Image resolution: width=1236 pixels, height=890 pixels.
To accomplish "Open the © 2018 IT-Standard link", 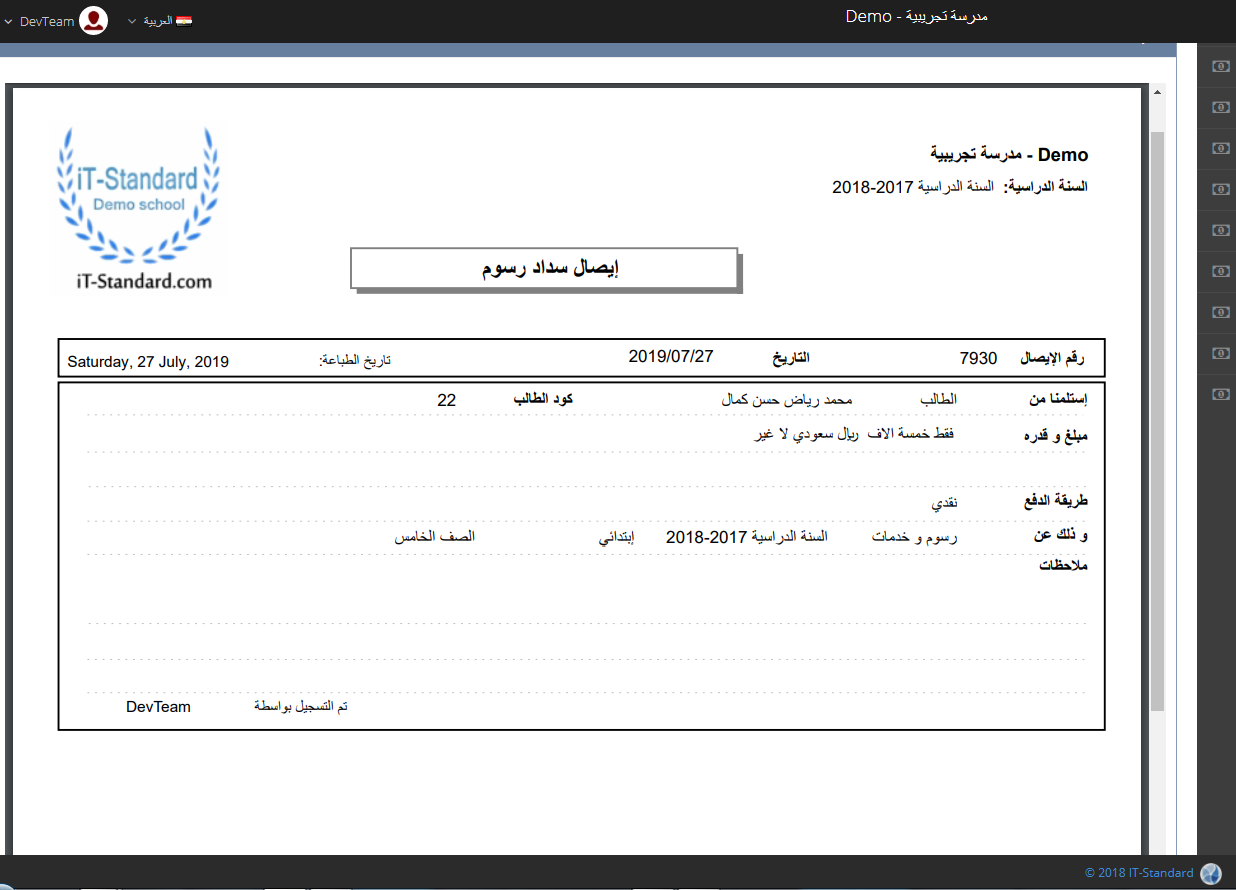I will [1139, 873].
